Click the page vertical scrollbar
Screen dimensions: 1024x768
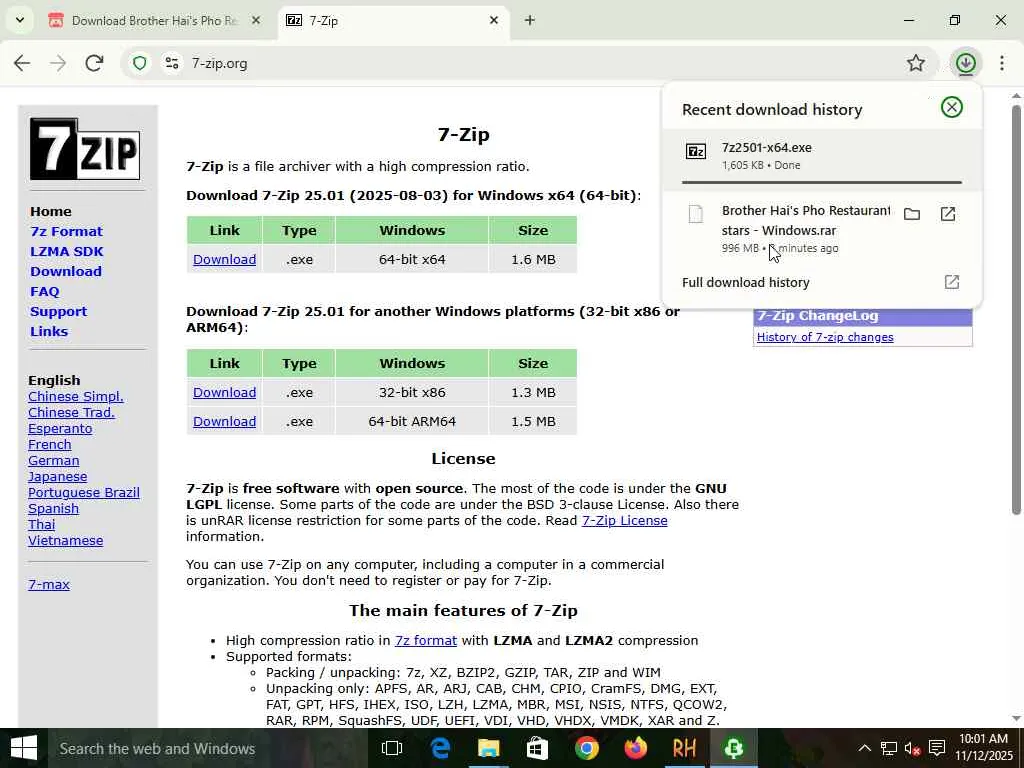[x=1016, y=310]
